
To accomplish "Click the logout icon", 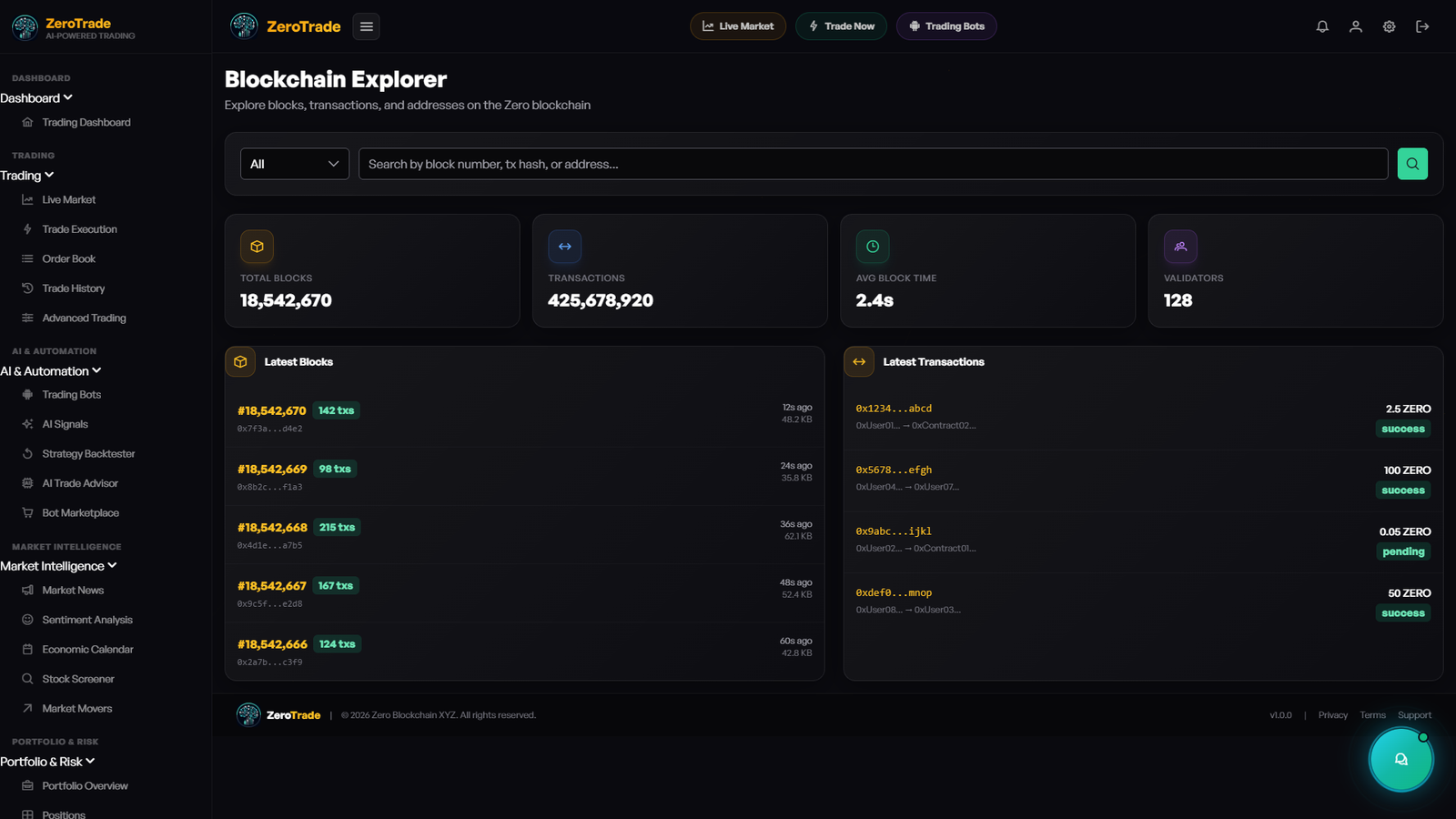I will (x=1422, y=26).
